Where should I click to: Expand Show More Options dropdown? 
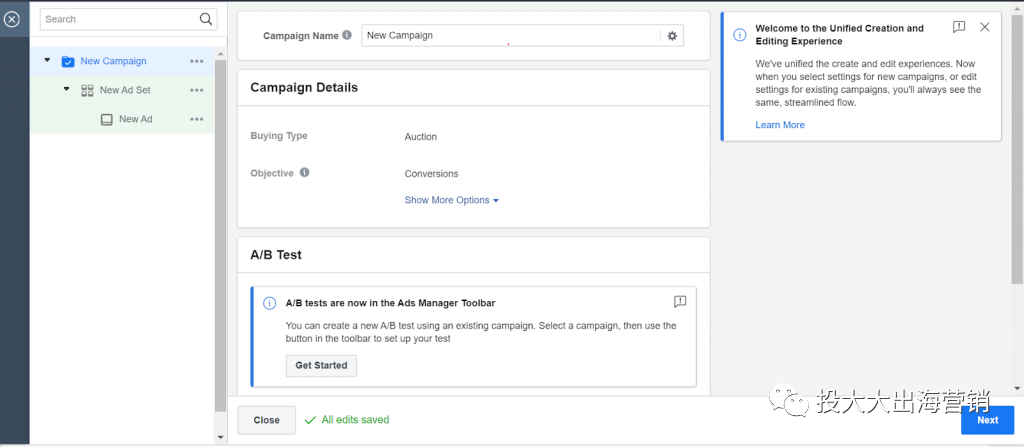point(451,200)
